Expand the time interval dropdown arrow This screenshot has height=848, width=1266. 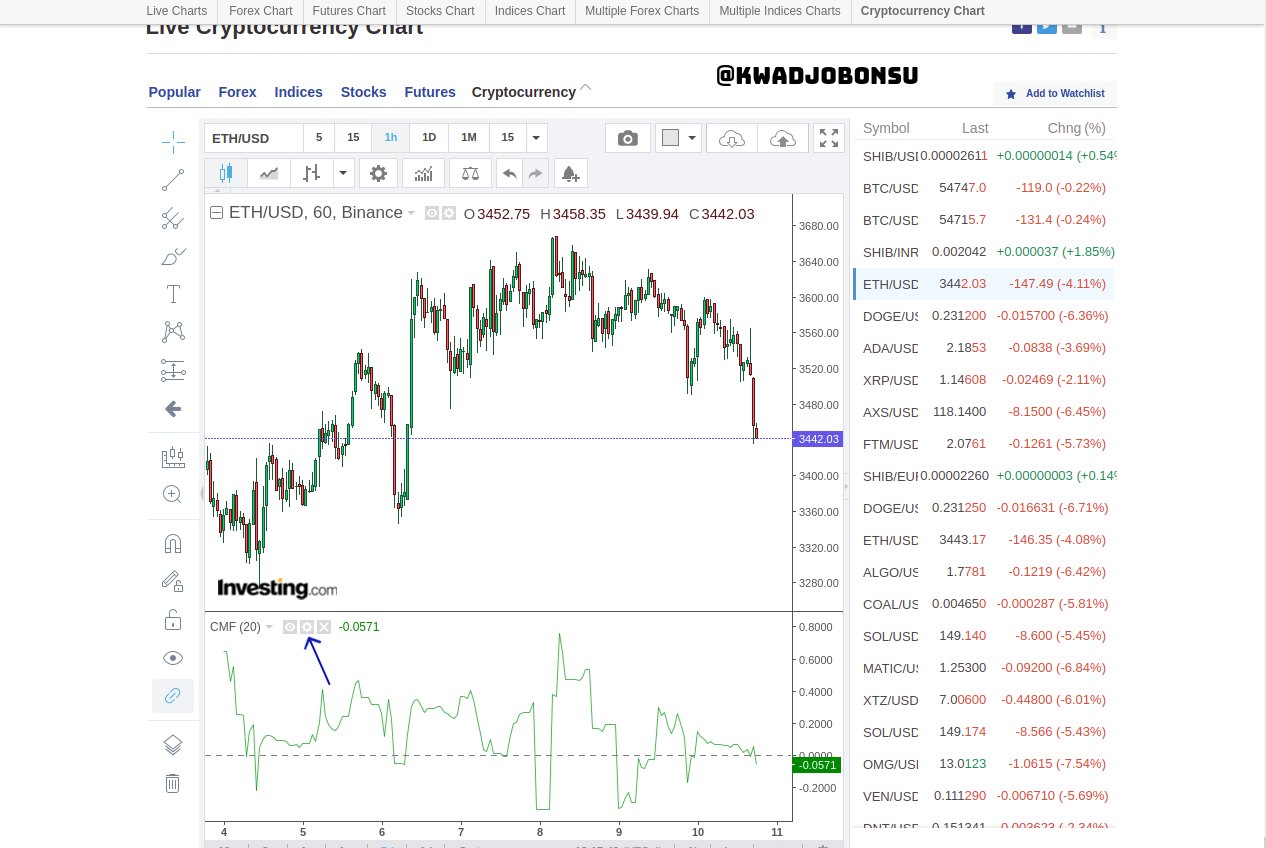coord(537,138)
